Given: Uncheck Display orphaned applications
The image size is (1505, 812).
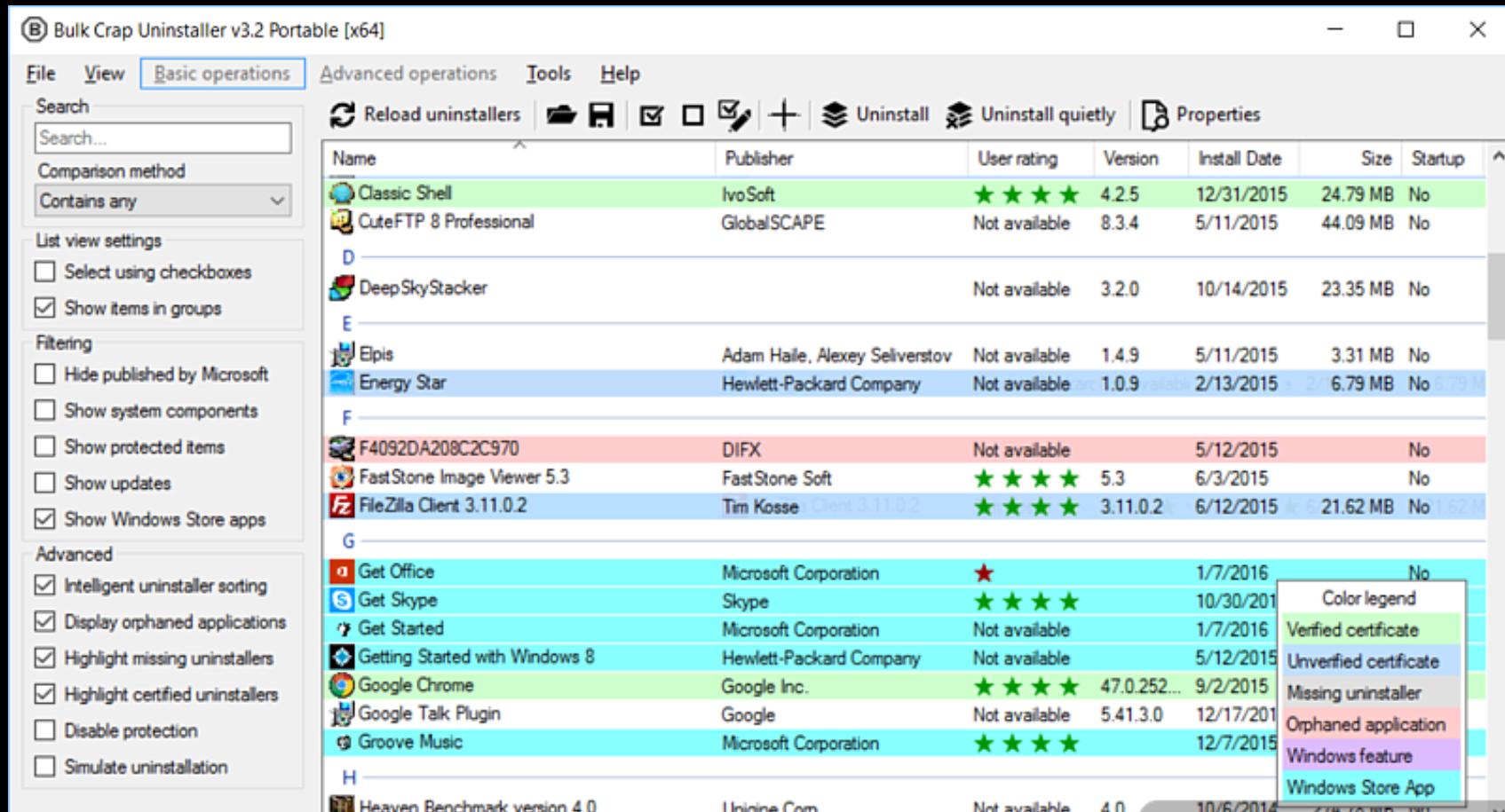Looking at the screenshot, I should tap(44, 621).
